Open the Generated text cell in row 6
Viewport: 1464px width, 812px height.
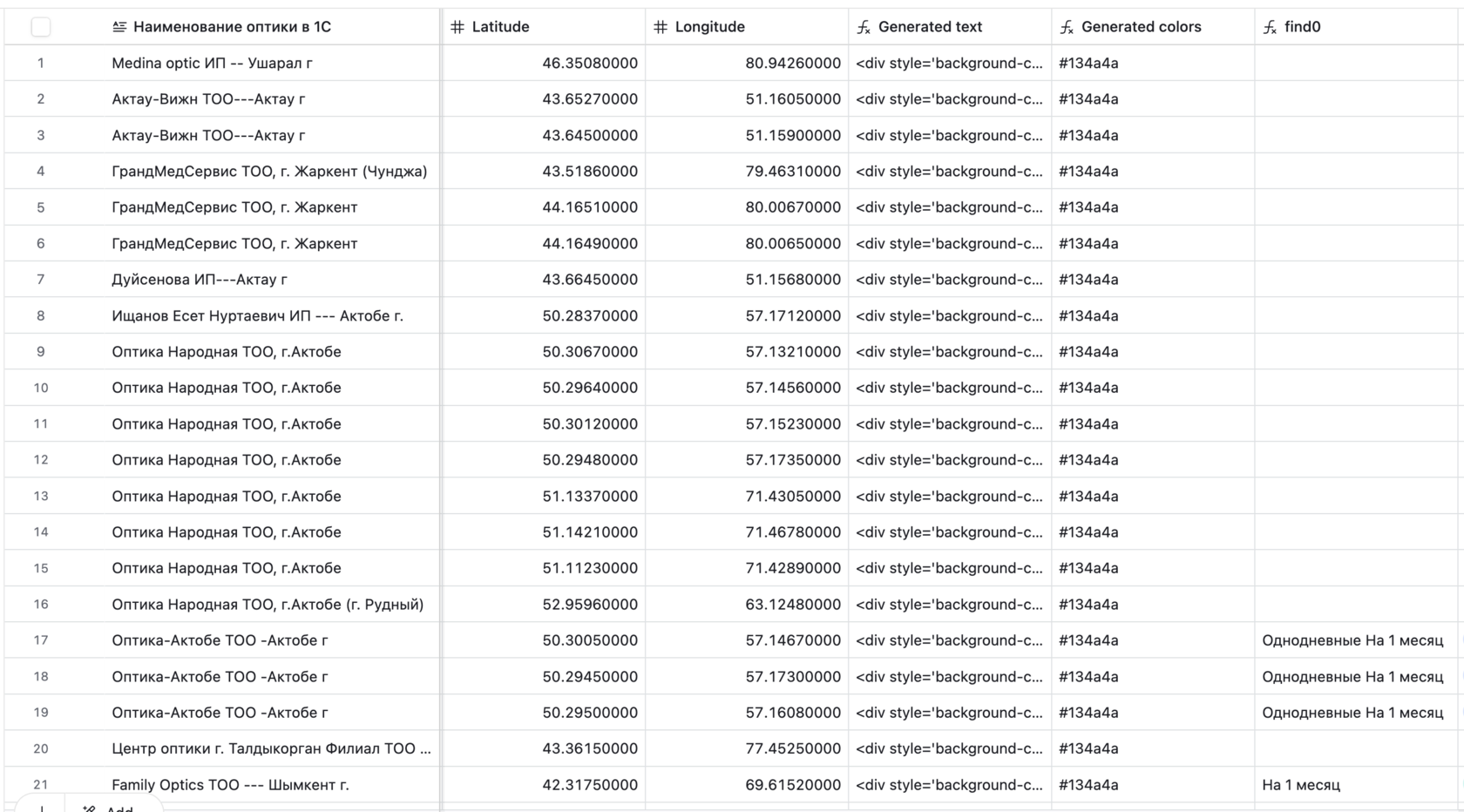click(x=949, y=244)
